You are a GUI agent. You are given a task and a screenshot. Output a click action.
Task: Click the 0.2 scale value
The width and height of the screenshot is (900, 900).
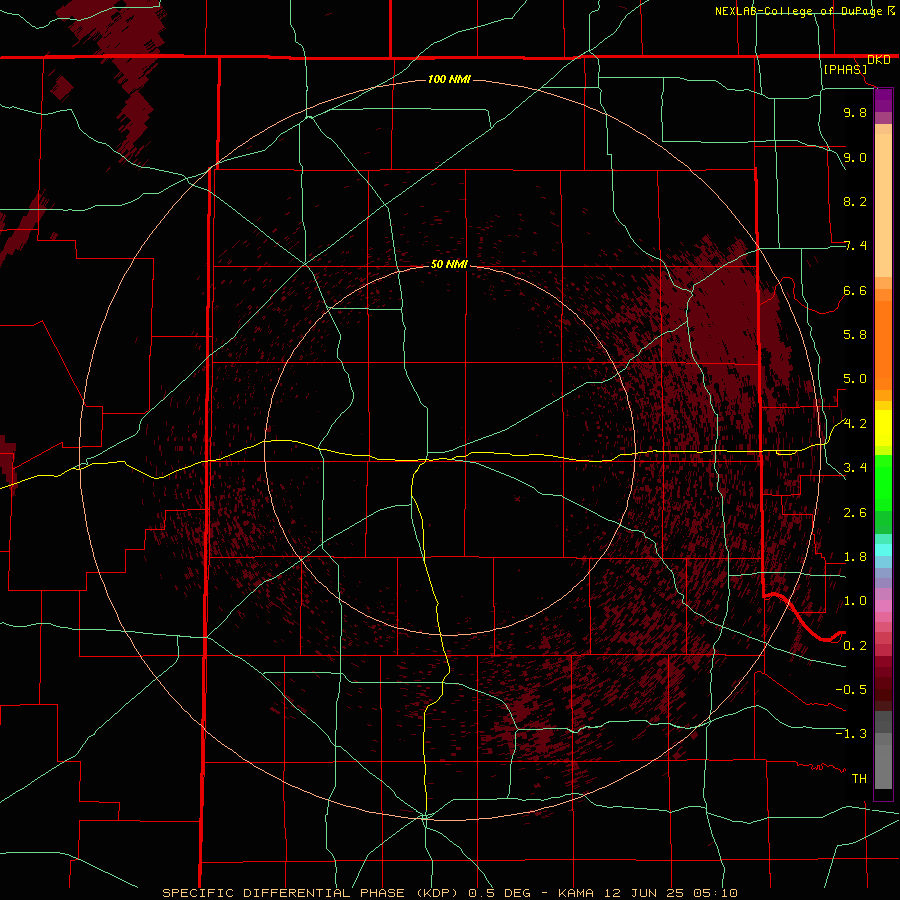click(855, 646)
